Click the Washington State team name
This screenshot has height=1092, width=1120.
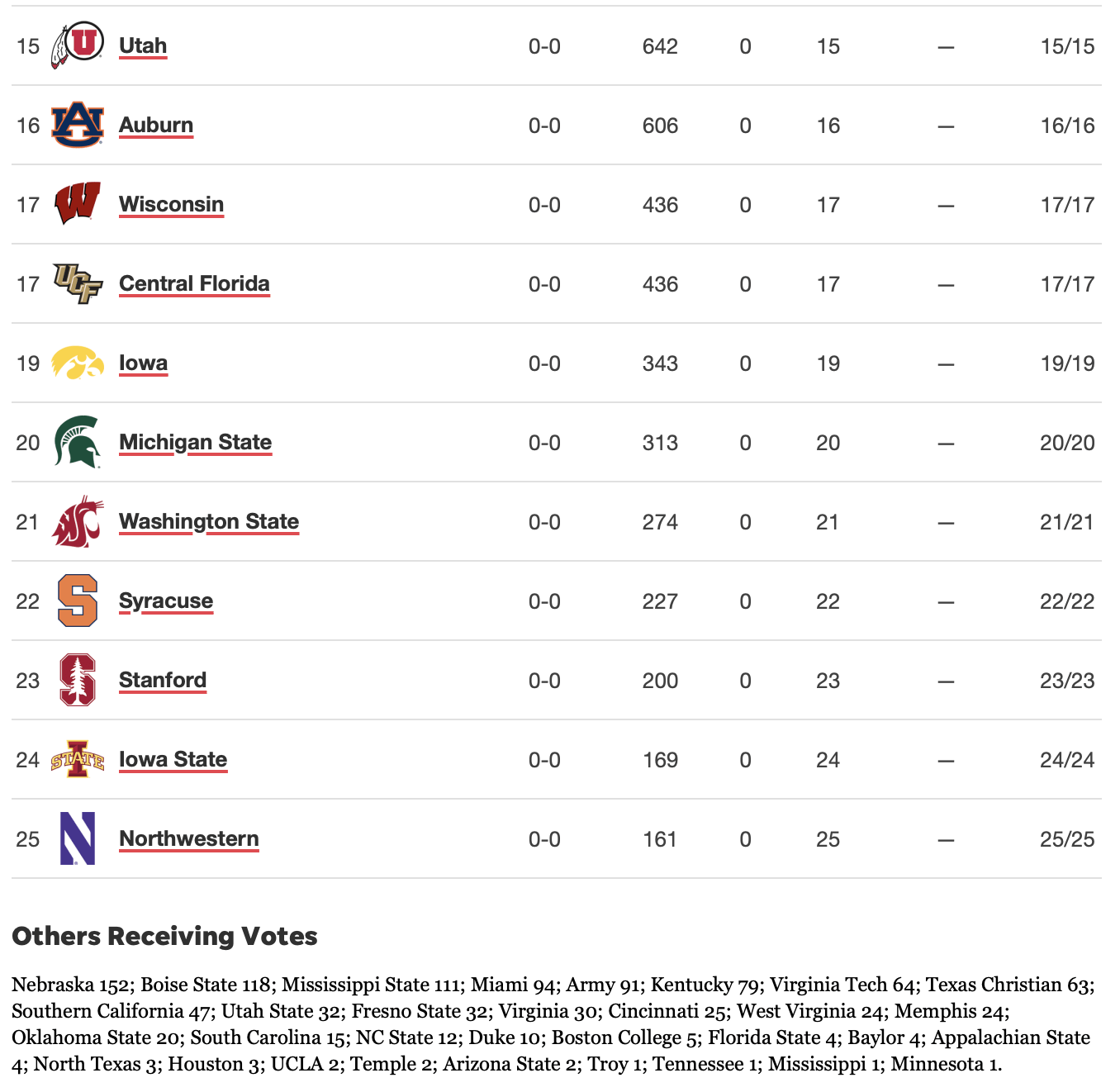(209, 521)
